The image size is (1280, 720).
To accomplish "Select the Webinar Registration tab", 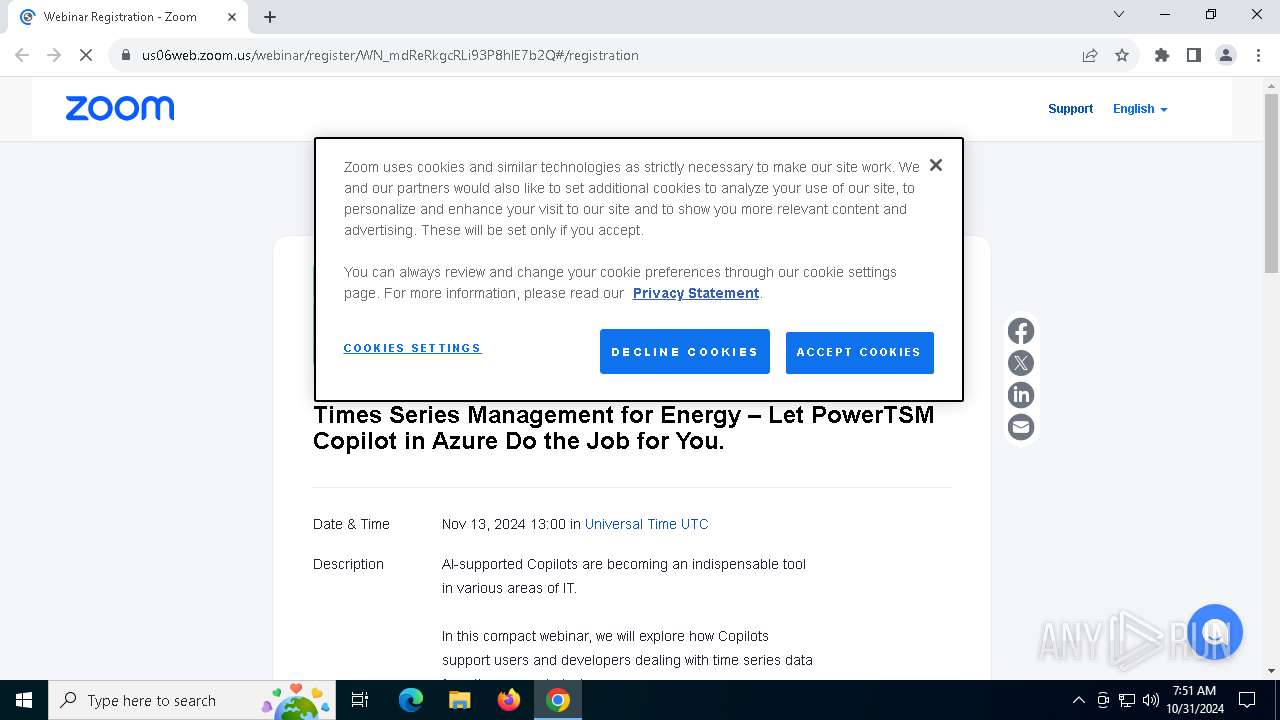I will pos(128,16).
